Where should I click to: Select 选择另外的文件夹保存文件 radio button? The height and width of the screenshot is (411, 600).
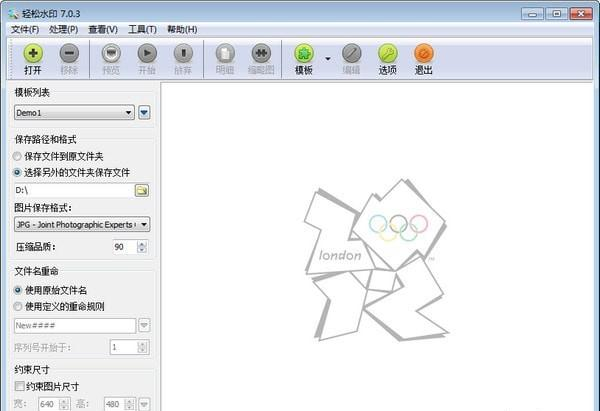(x=17, y=173)
